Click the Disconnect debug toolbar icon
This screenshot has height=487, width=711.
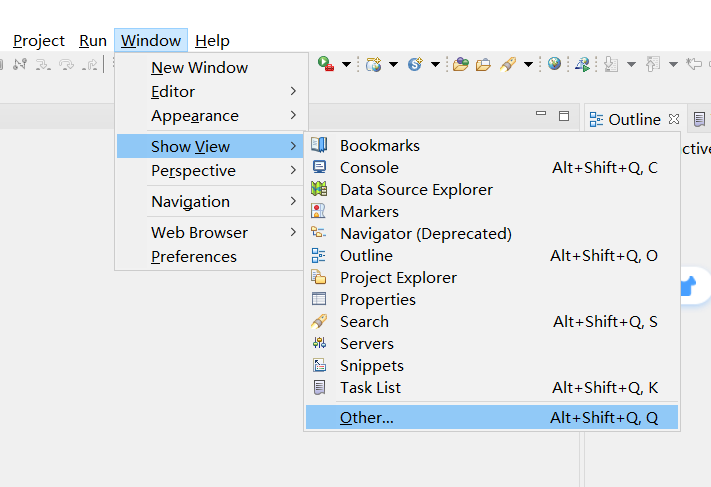click(x=19, y=64)
